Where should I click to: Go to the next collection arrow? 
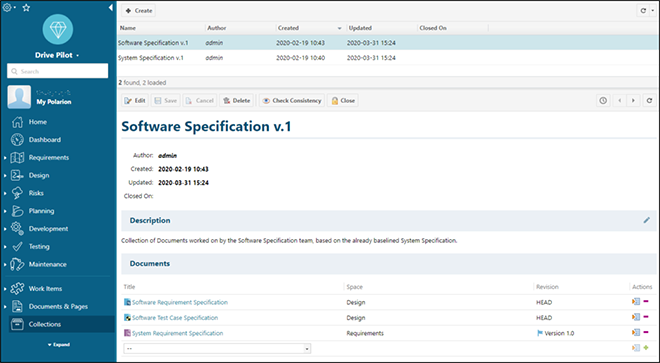633,101
